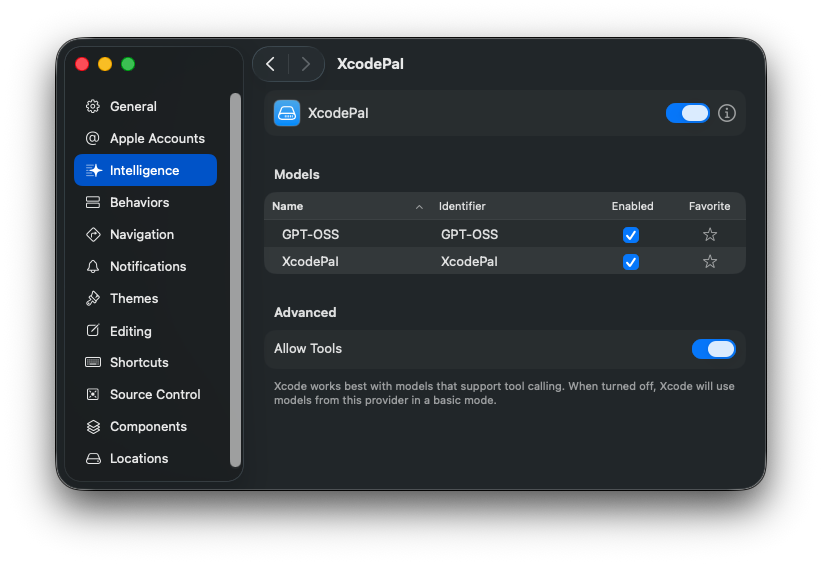Zoom the window with green button

[128, 64]
